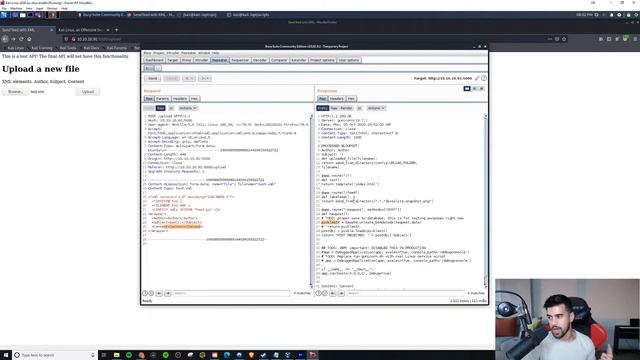Screen dimensions: 640x360
Task: Click the Windows Start button
Action: coord(6,355)
